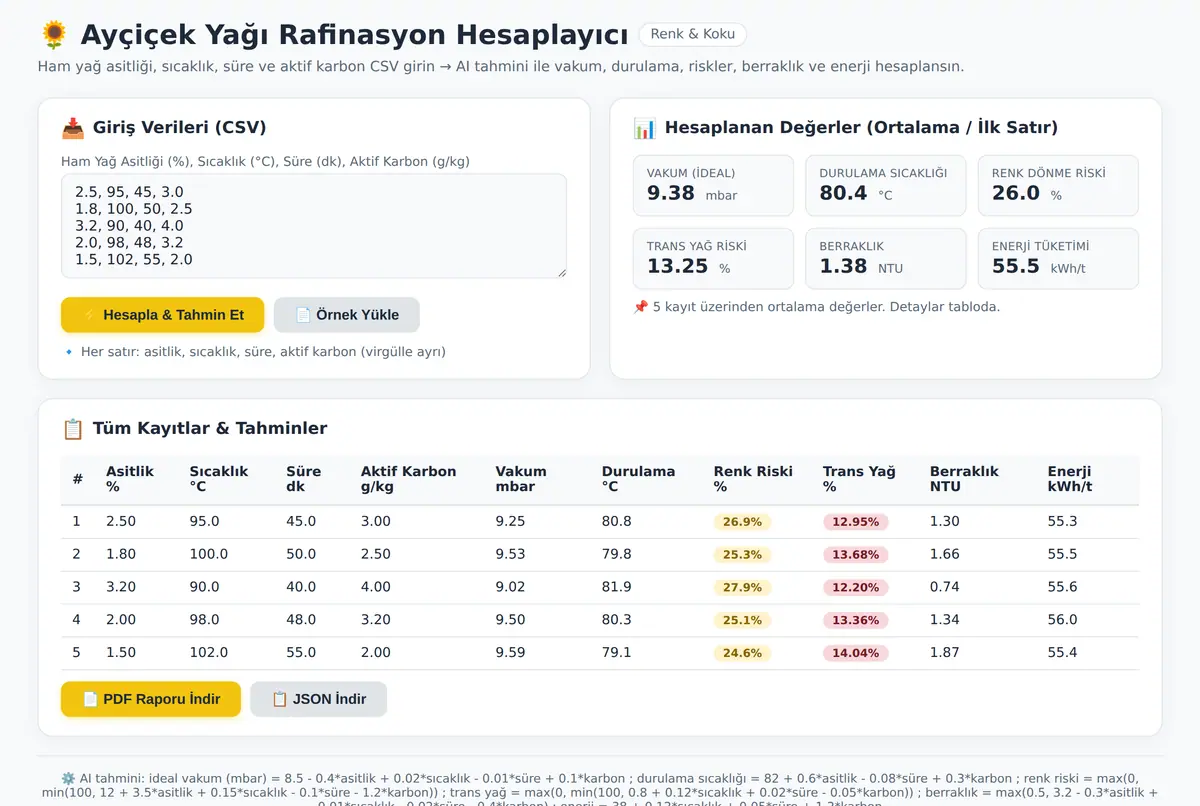Image resolution: width=1200 pixels, height=806 pixels.
Task: Click the Renk & Koku badge
Action: coord(692,34)
